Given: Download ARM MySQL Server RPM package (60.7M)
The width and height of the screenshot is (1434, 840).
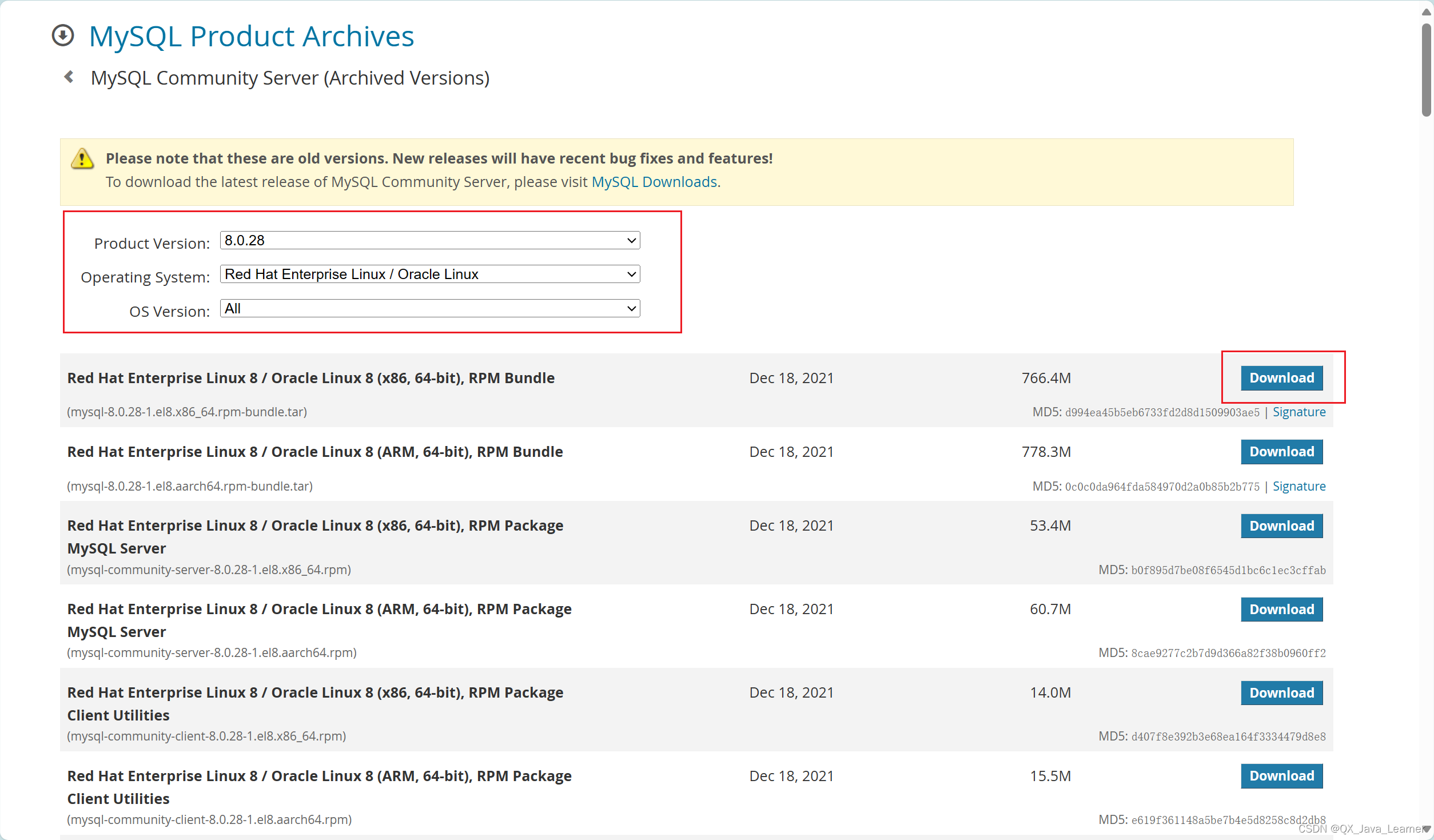Looking at the screenshot, I should [x=1281, y=610].
